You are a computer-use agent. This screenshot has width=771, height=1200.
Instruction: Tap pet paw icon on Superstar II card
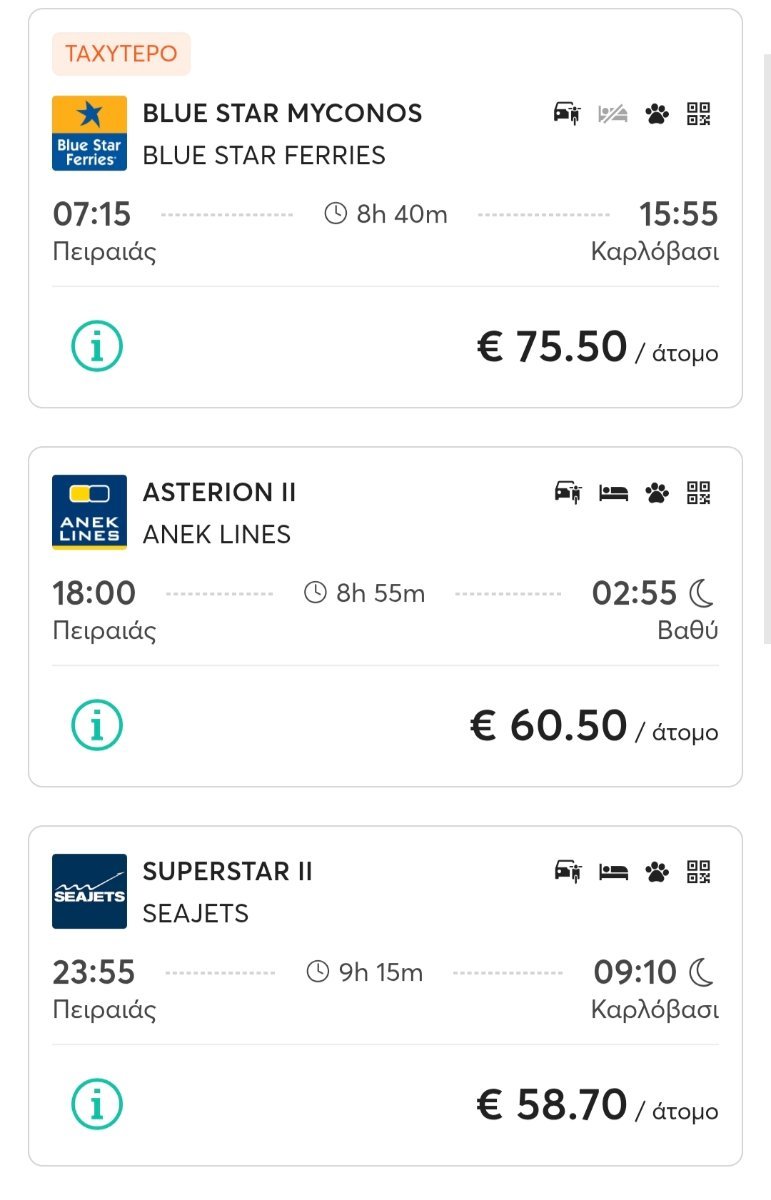pos(657,872)
